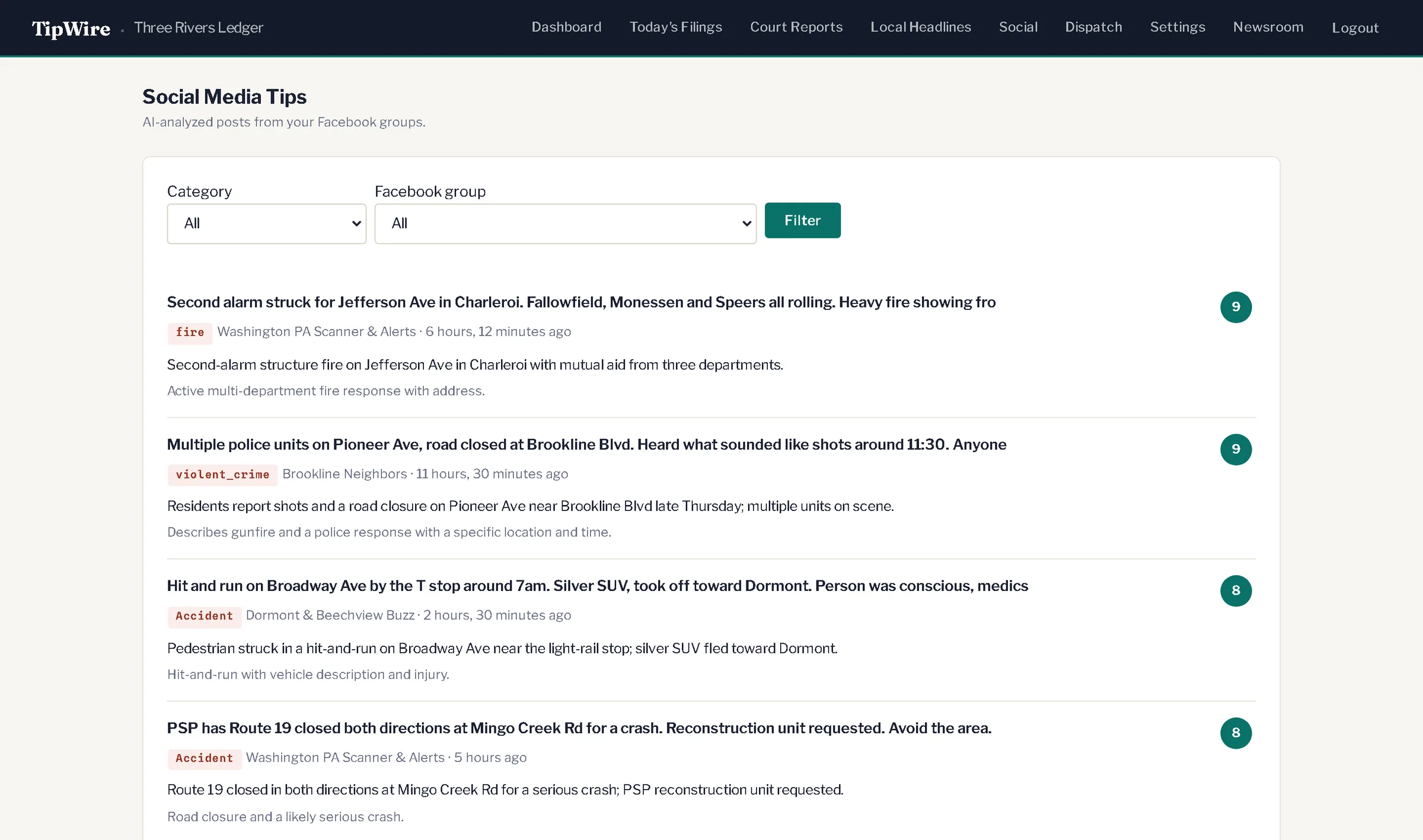The width and height of the screenshot is (1423, 840).
Task: Open Settings from the top navigation
Action: pos(1178,27)
